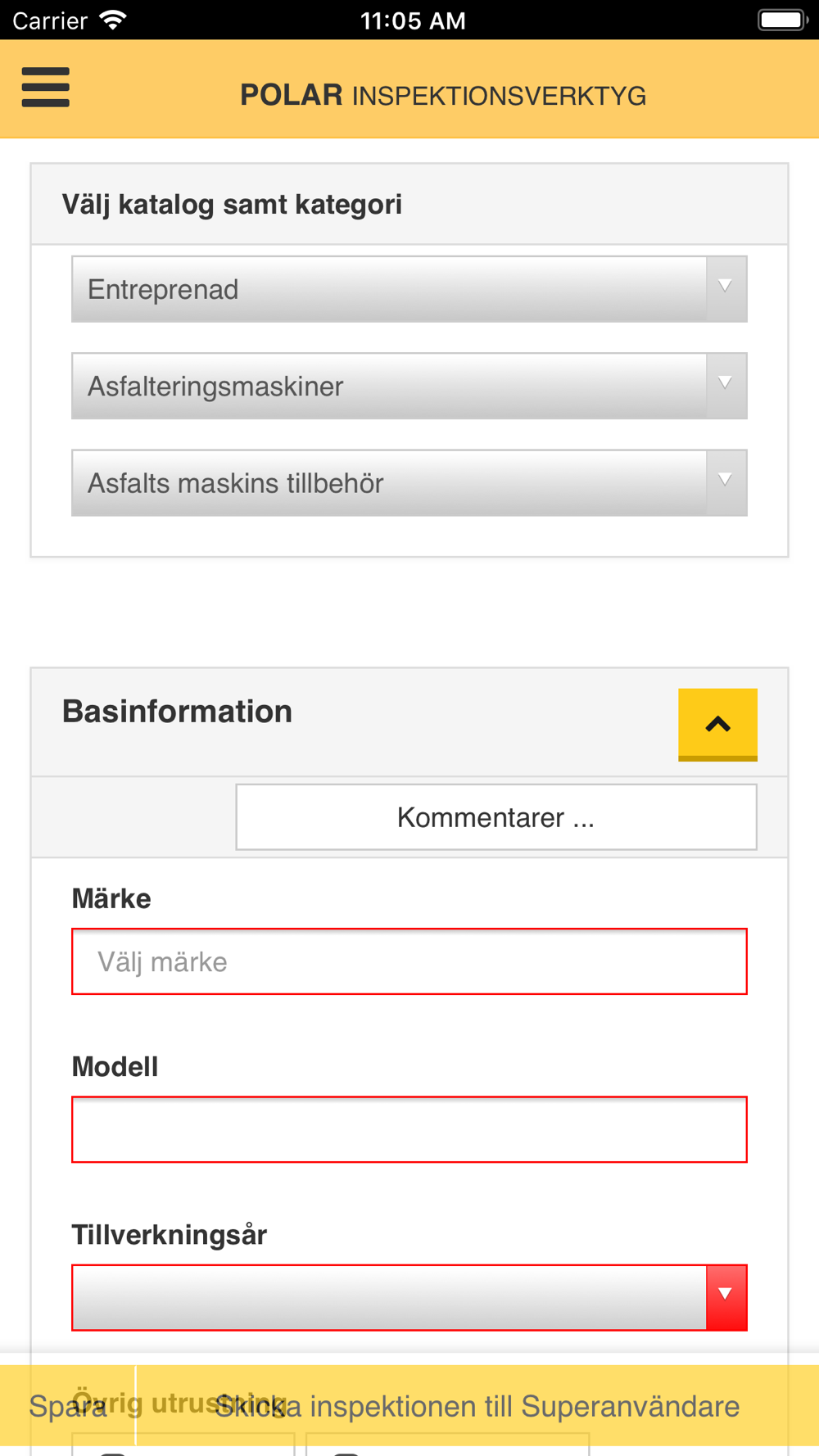Open the hamburger navigation menu
Viewport: 819px width, 1456px height.
click(x=45, y=87)
